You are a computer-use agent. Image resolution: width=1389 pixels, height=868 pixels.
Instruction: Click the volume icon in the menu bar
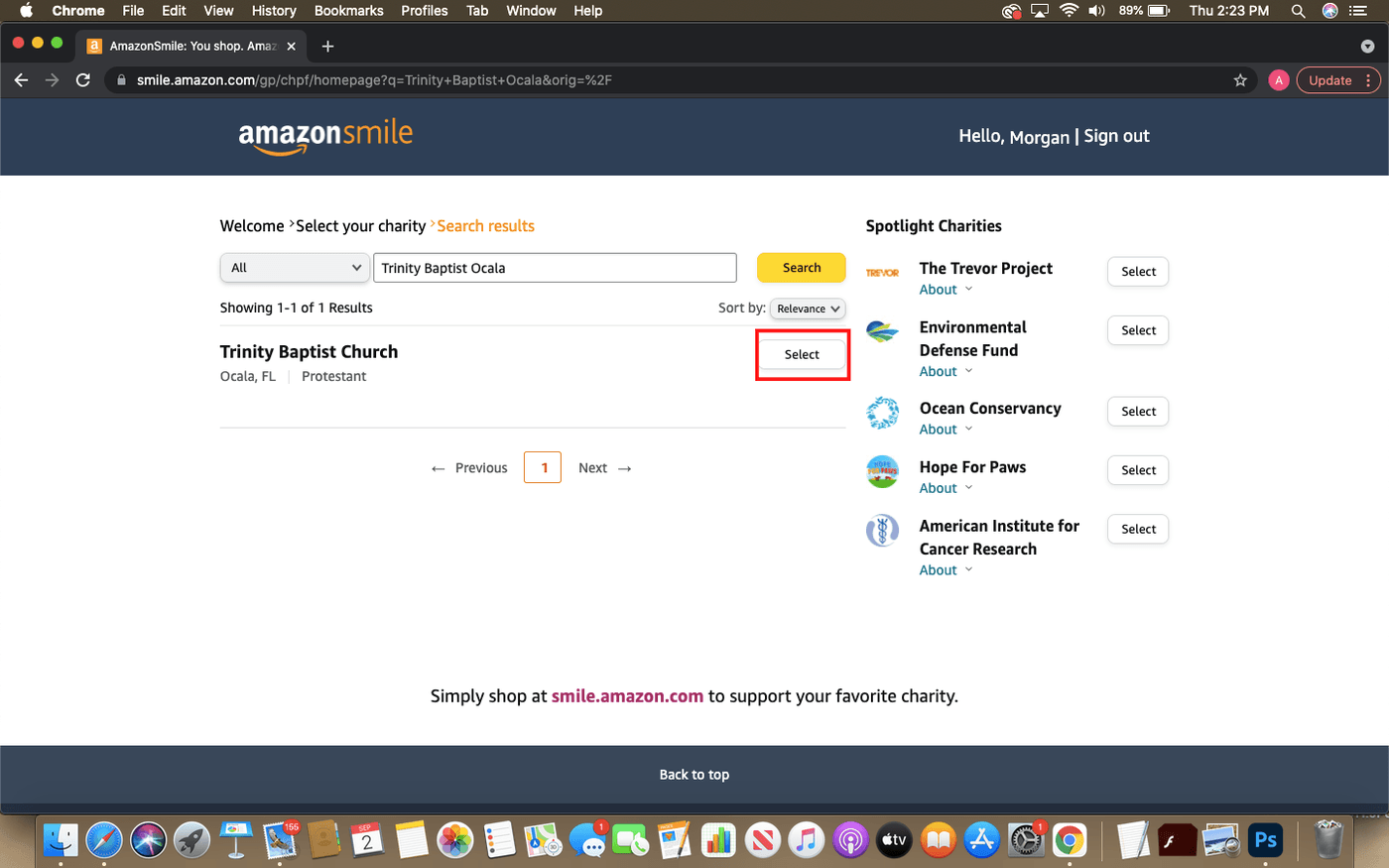1096,11
